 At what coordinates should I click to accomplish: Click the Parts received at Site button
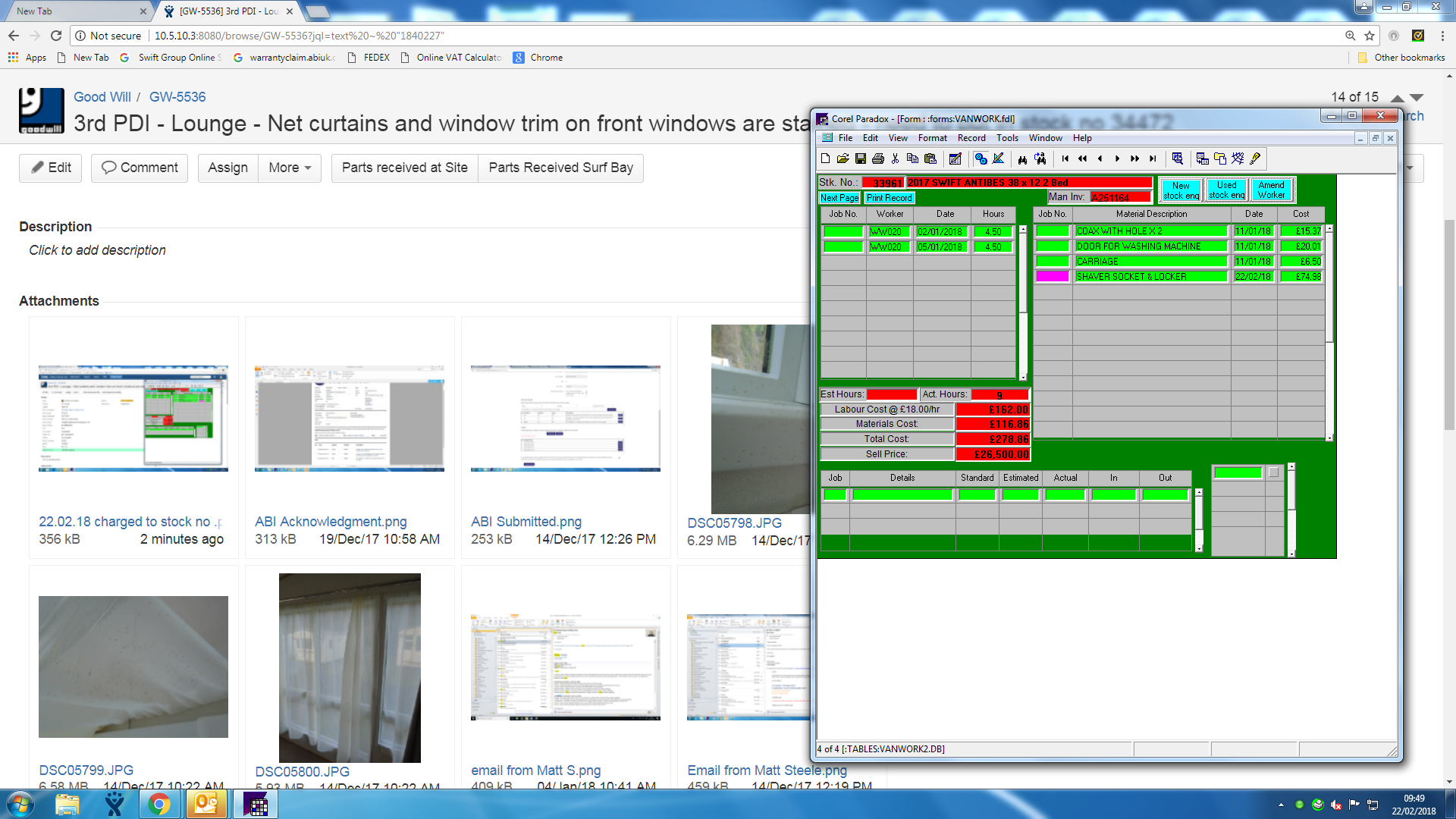point(404,168)
